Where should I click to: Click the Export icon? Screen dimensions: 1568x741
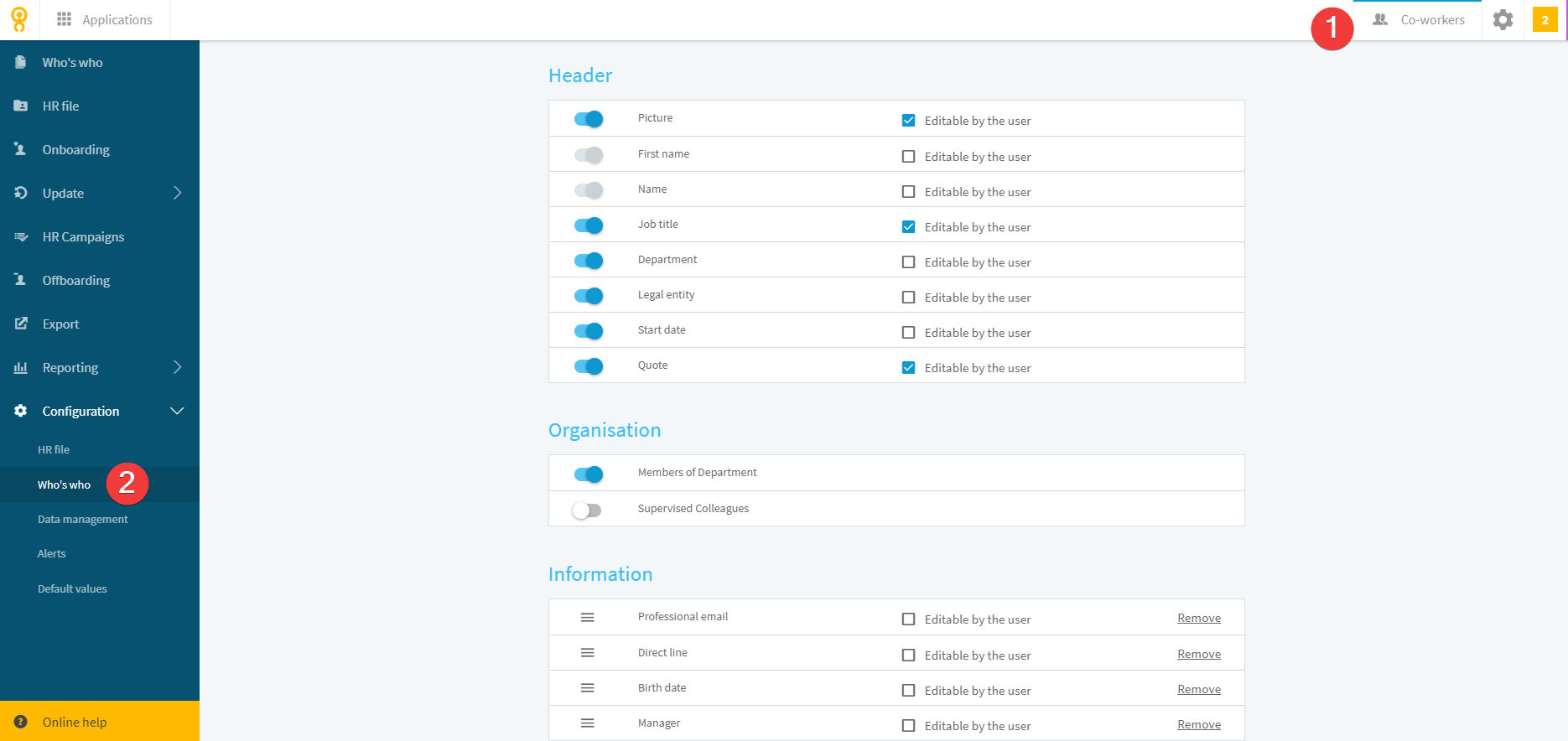pyautogui.click(x=21, y=324)
